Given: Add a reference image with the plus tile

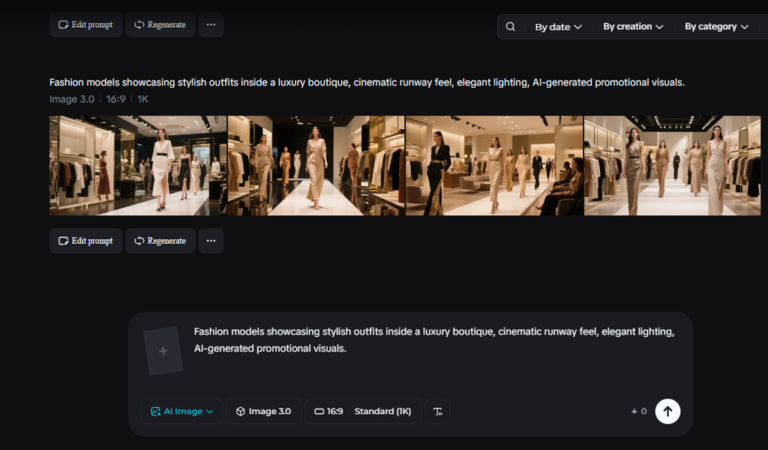Looking at the screenshot, I should (x=163, y=351).
